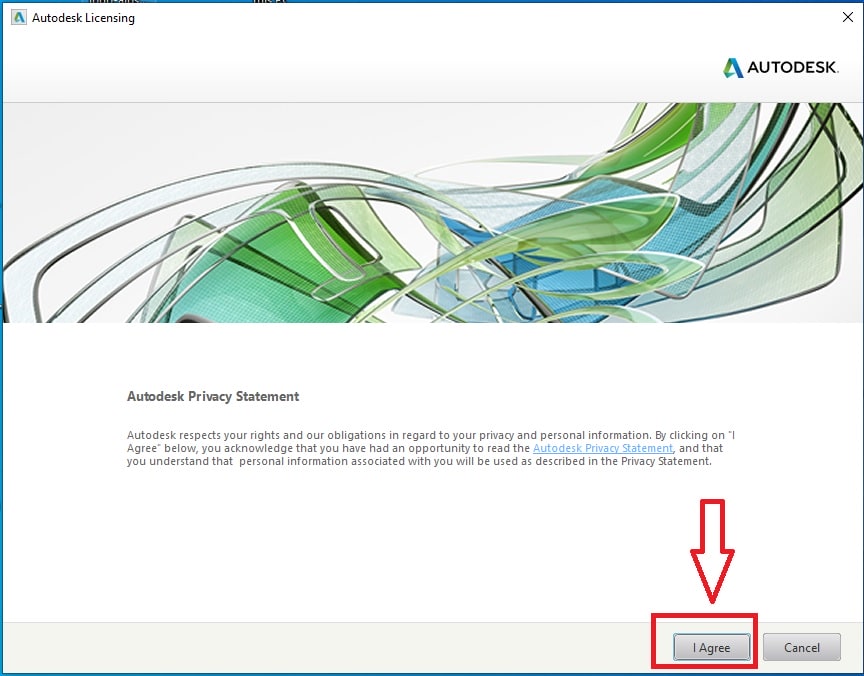Click the Autodesk Privacy Statement heading
Screen dimensions: 864x676
tap(213, 396)
